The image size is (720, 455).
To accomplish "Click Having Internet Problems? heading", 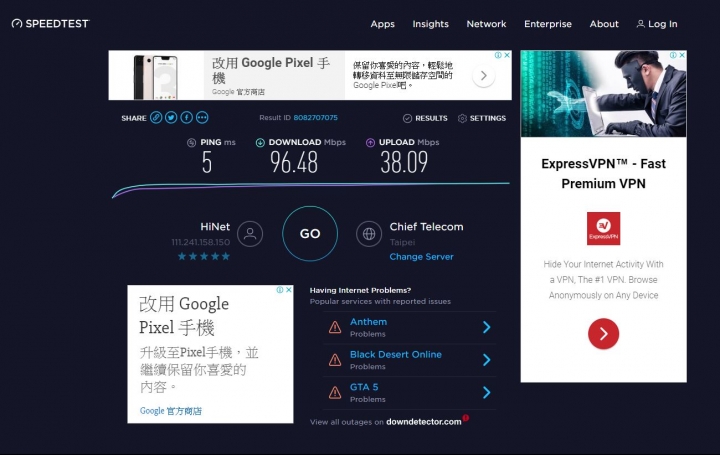I will (x=360, y=290).
